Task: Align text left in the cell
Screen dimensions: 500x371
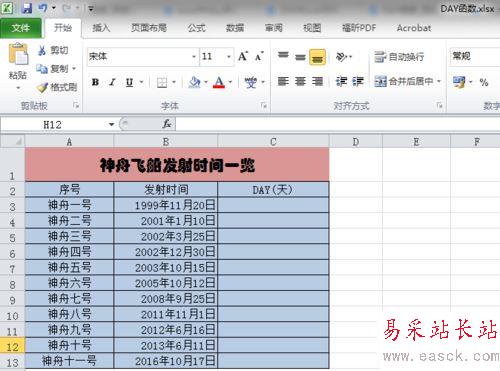Action: 283,81
